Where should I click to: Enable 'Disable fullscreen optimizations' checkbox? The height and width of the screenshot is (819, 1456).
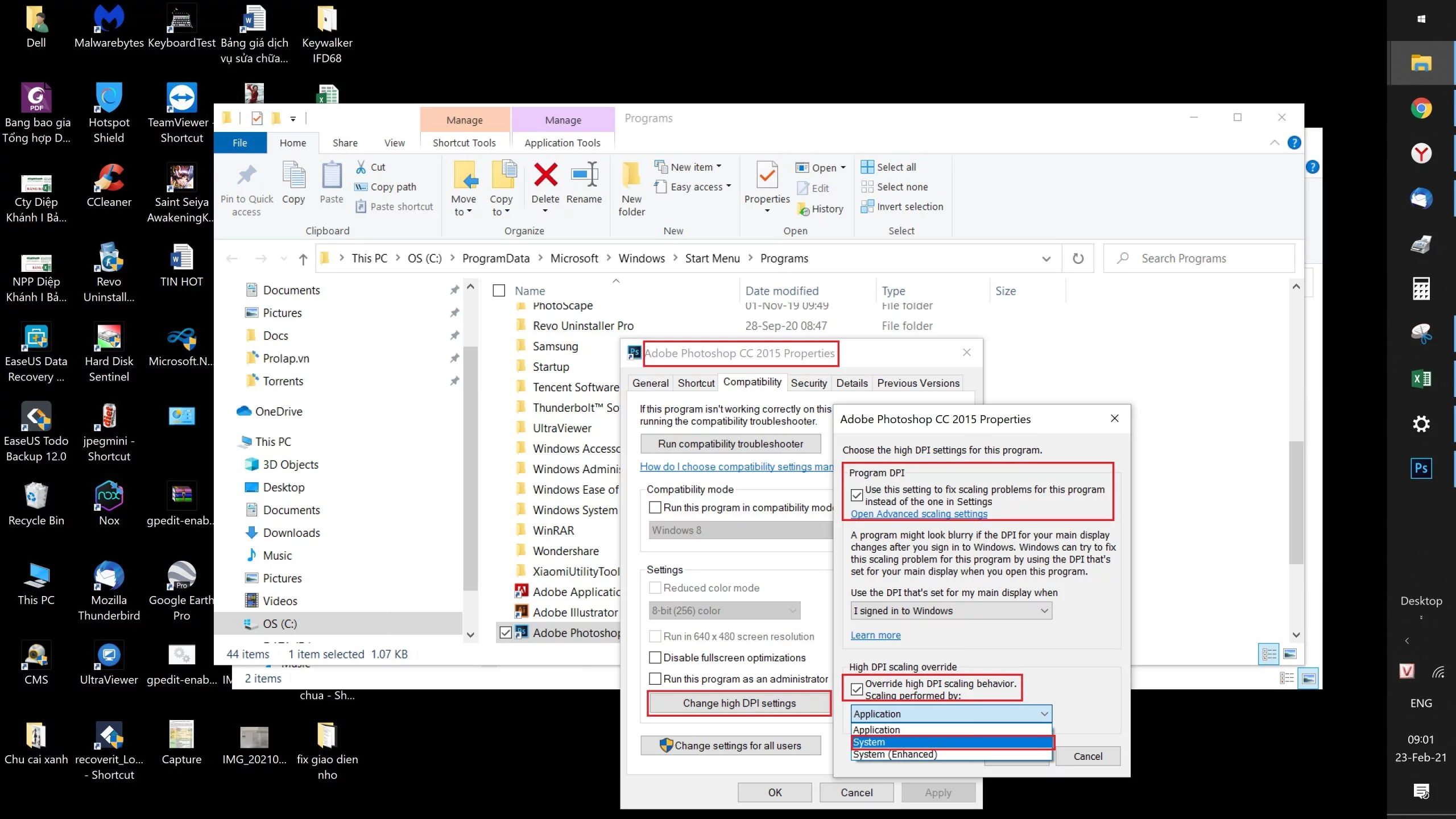[x=655, y=657]
